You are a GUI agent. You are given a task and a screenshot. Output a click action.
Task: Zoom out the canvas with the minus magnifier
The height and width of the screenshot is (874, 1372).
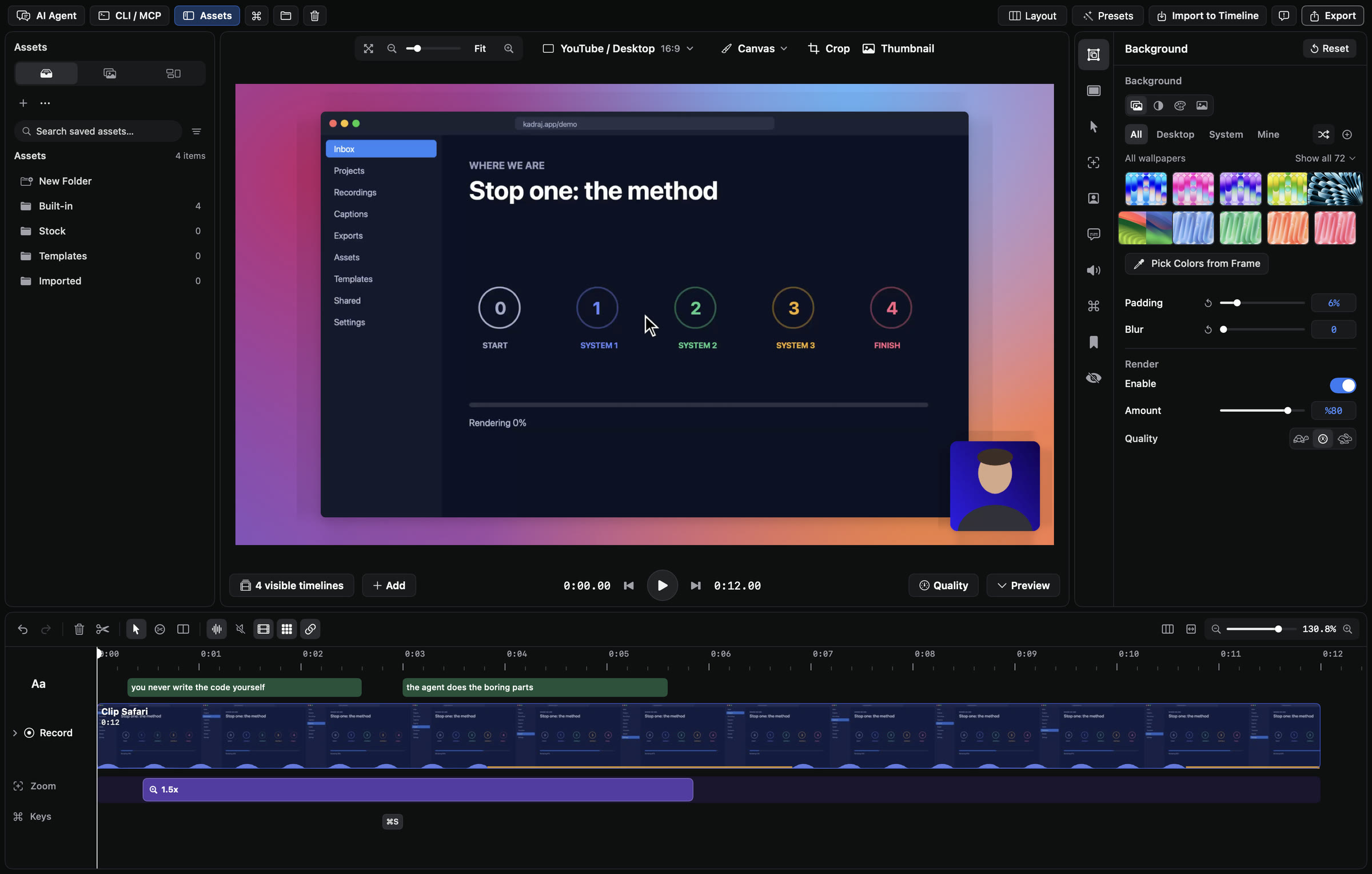point(392,49)
